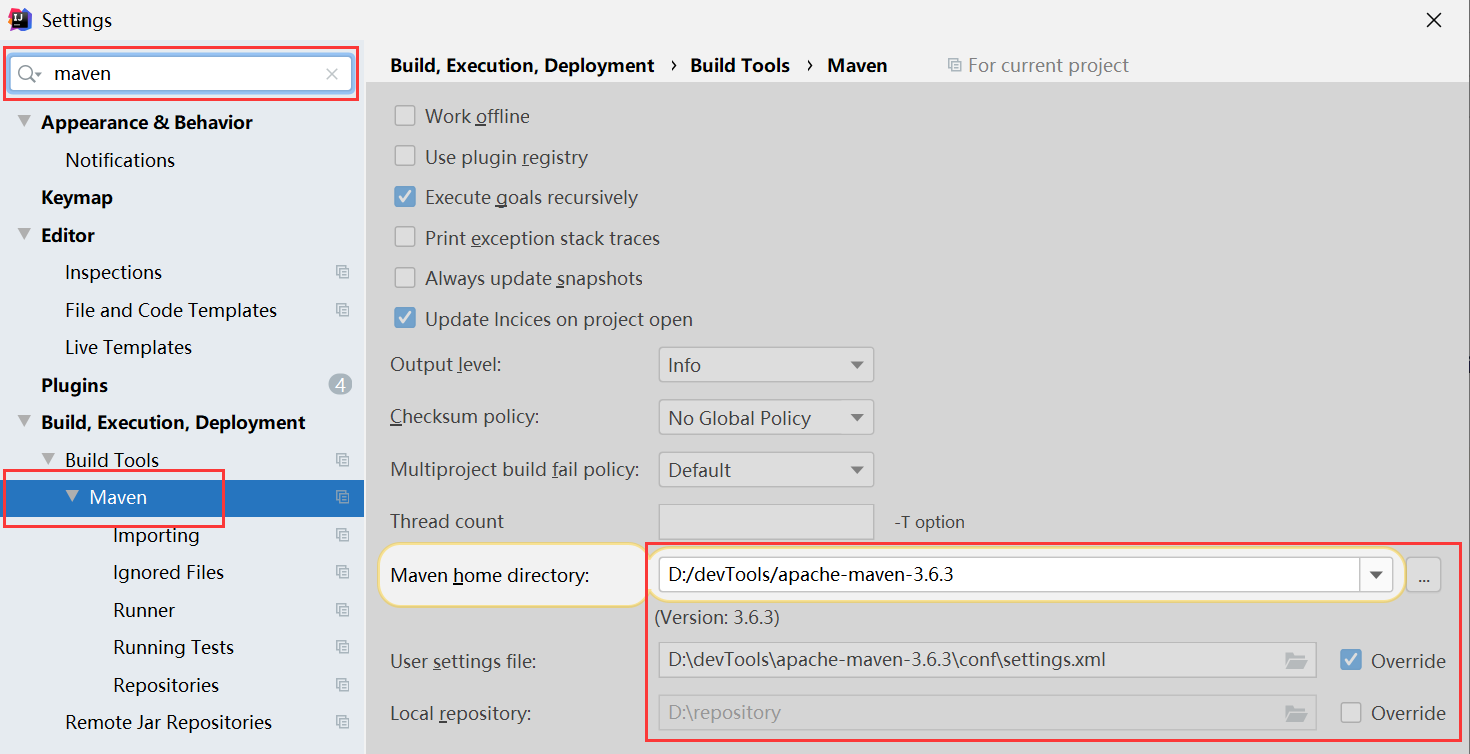Open the Plugins settings page
This screenshot has width=1470, height=754.
point(74,385)
